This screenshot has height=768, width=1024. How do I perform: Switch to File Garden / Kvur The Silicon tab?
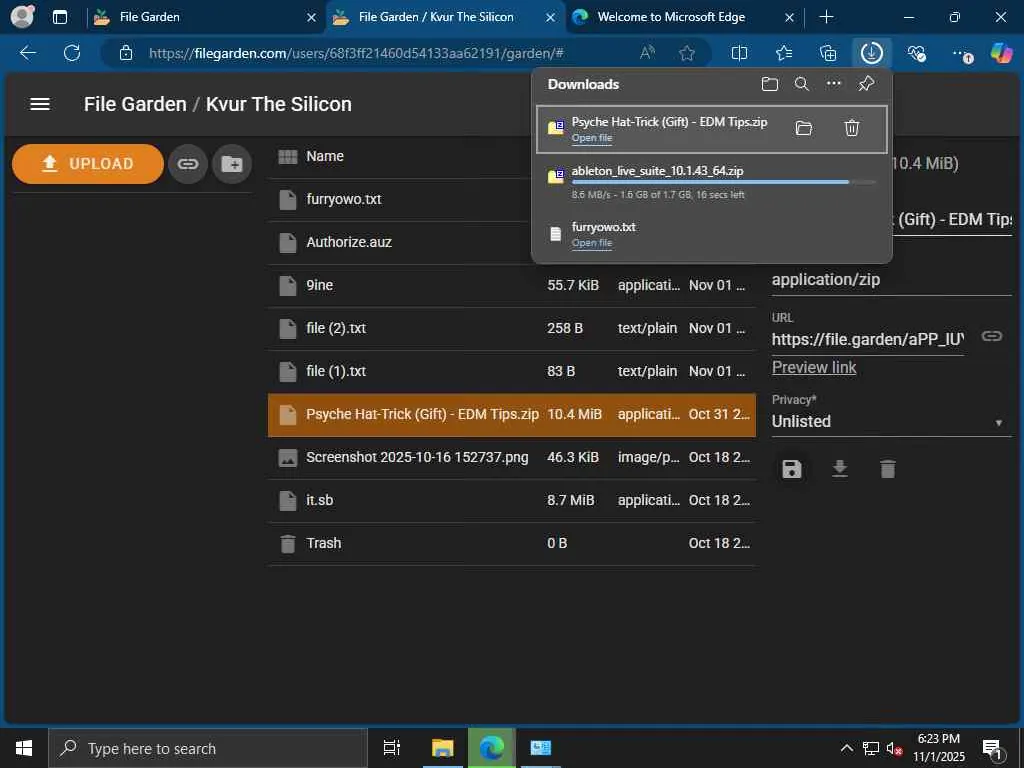click(444, 17)
